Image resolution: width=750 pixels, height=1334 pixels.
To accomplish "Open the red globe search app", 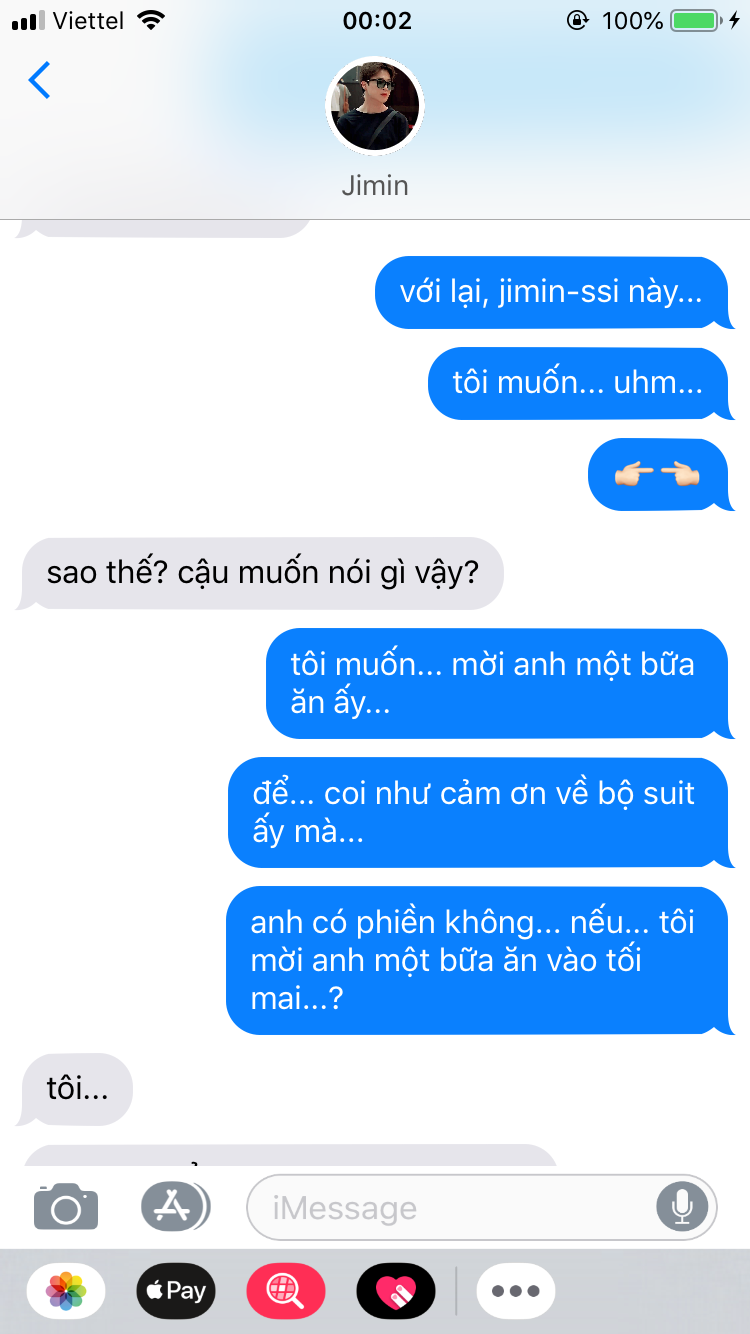I will coord(286,1291).
